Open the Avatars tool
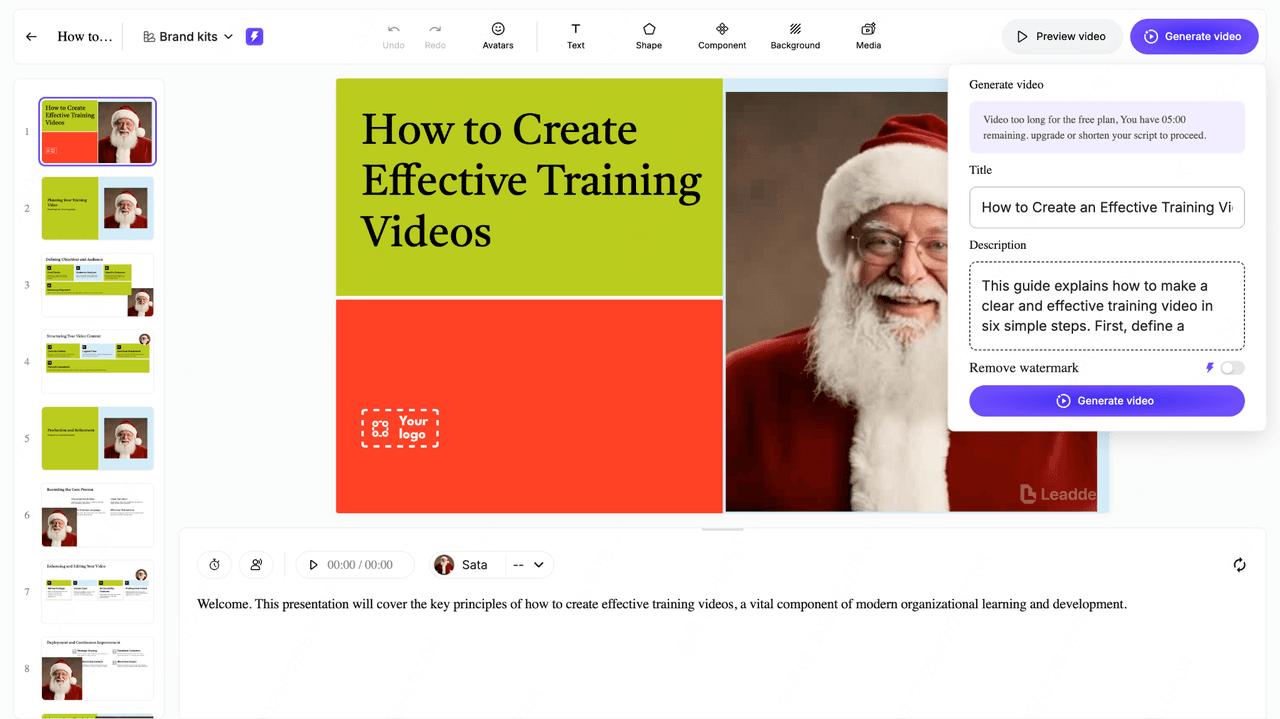 (498, 36)
